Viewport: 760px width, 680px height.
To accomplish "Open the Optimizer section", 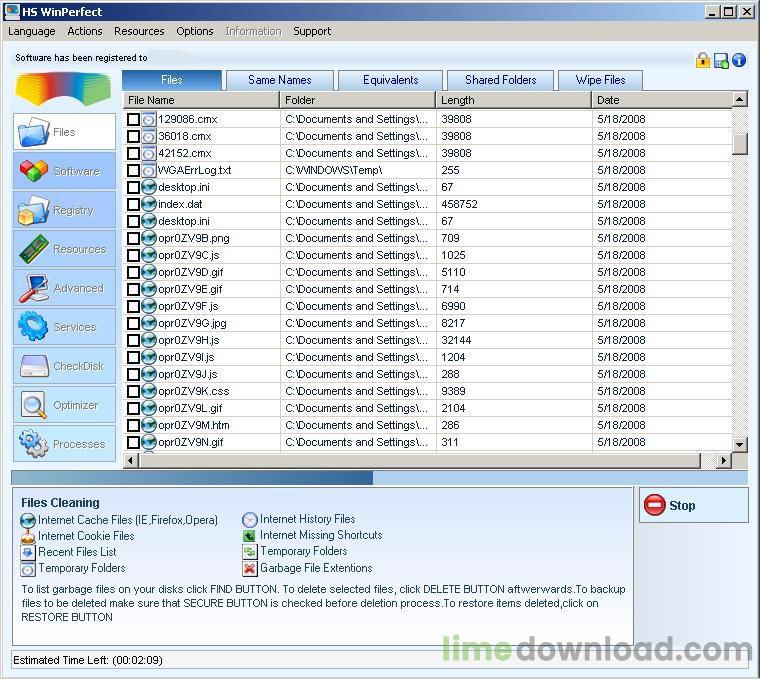I will pos(64,405).
